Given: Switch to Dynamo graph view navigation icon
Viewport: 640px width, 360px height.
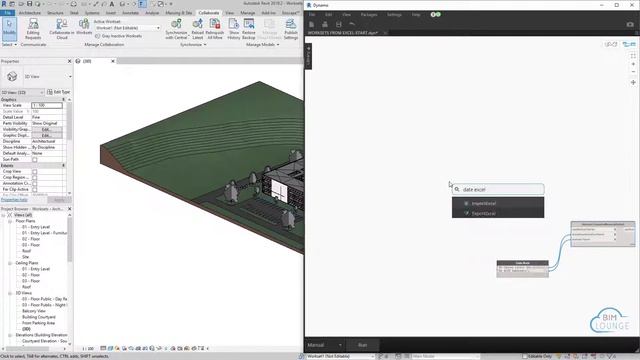Looking at the screenshot, I should [629, 44].
